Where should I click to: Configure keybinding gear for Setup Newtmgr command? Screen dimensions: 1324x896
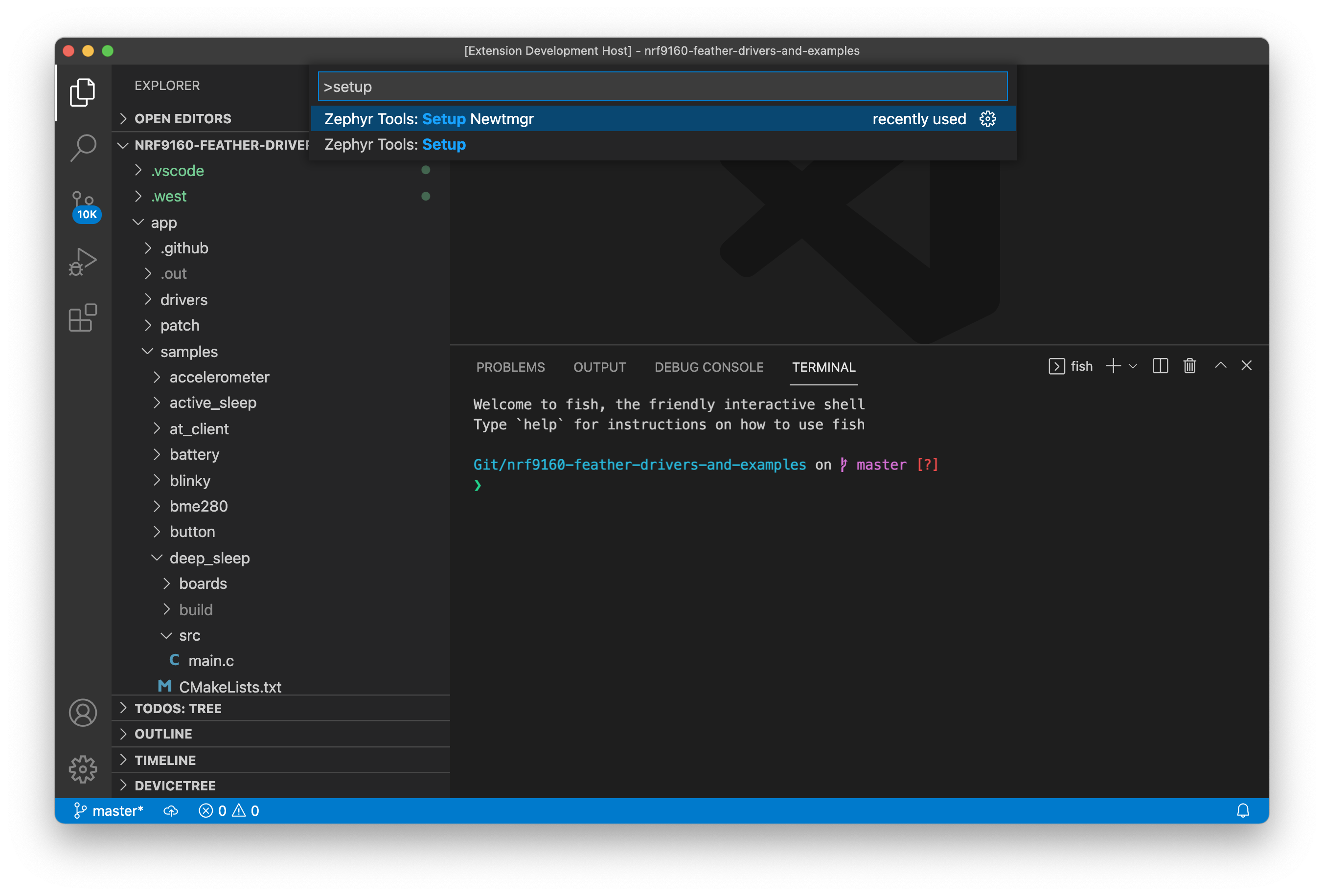click(987, 118)
